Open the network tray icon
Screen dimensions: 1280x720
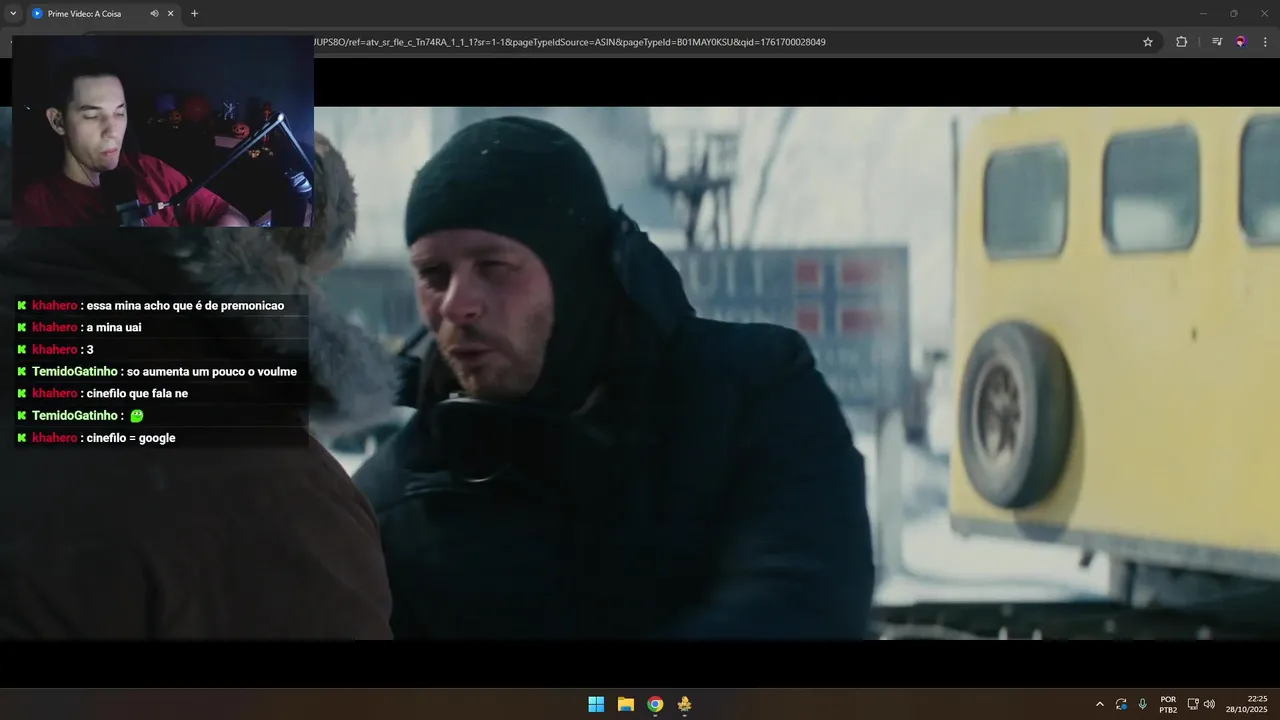coord(1194,704)
